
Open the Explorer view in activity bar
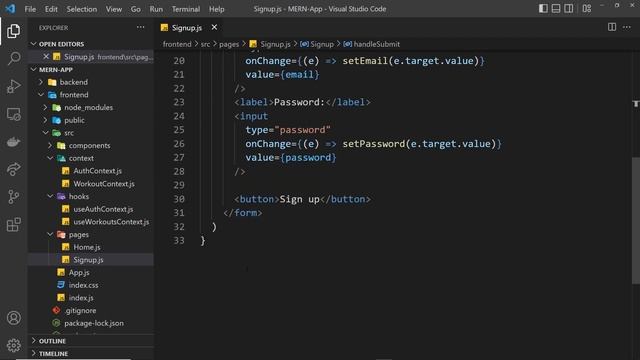(x=13, y=31)
